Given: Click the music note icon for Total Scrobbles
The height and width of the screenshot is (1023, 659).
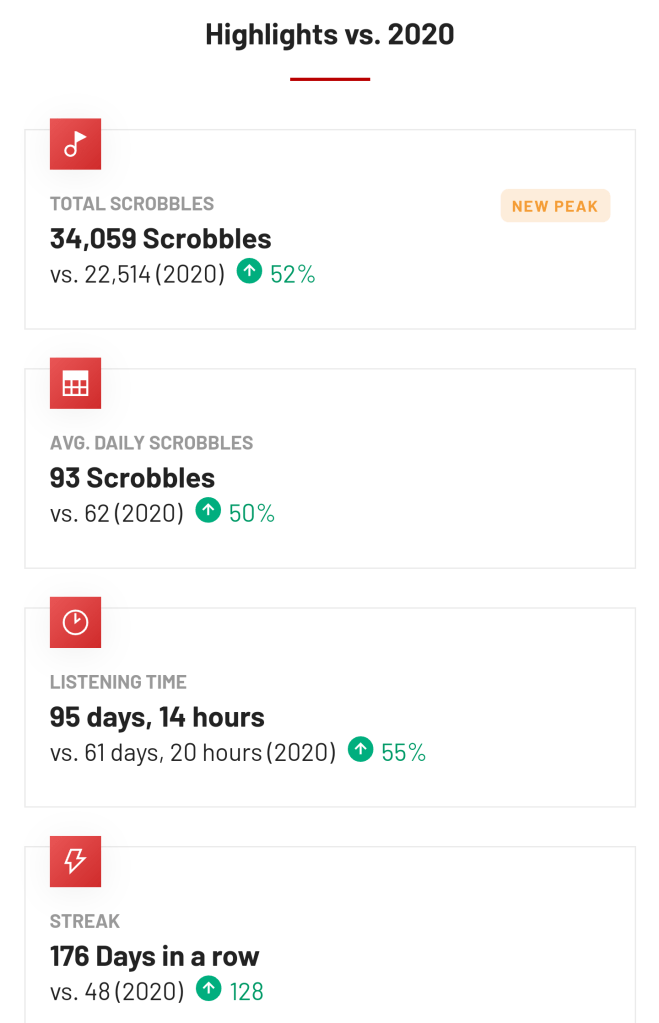Looking at the screenshot, I should 75,144.
